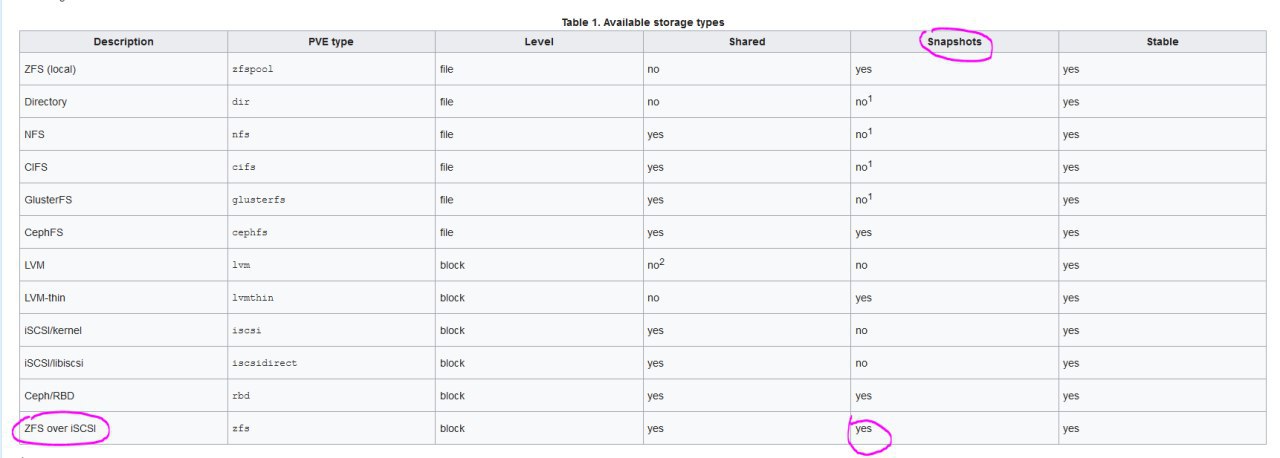Select the Level value 'block' for LVM
Viewport: 1280px width, 458px height.
coord(452,265)
